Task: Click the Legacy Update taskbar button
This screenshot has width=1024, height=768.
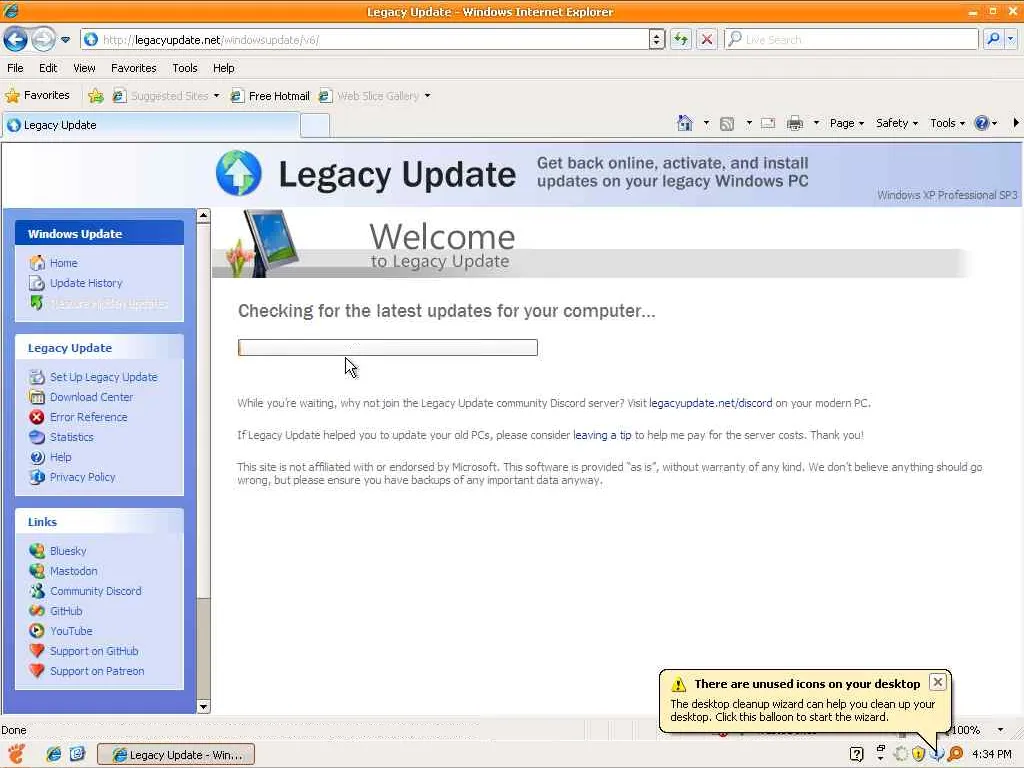Action: (x=176, y=755)
